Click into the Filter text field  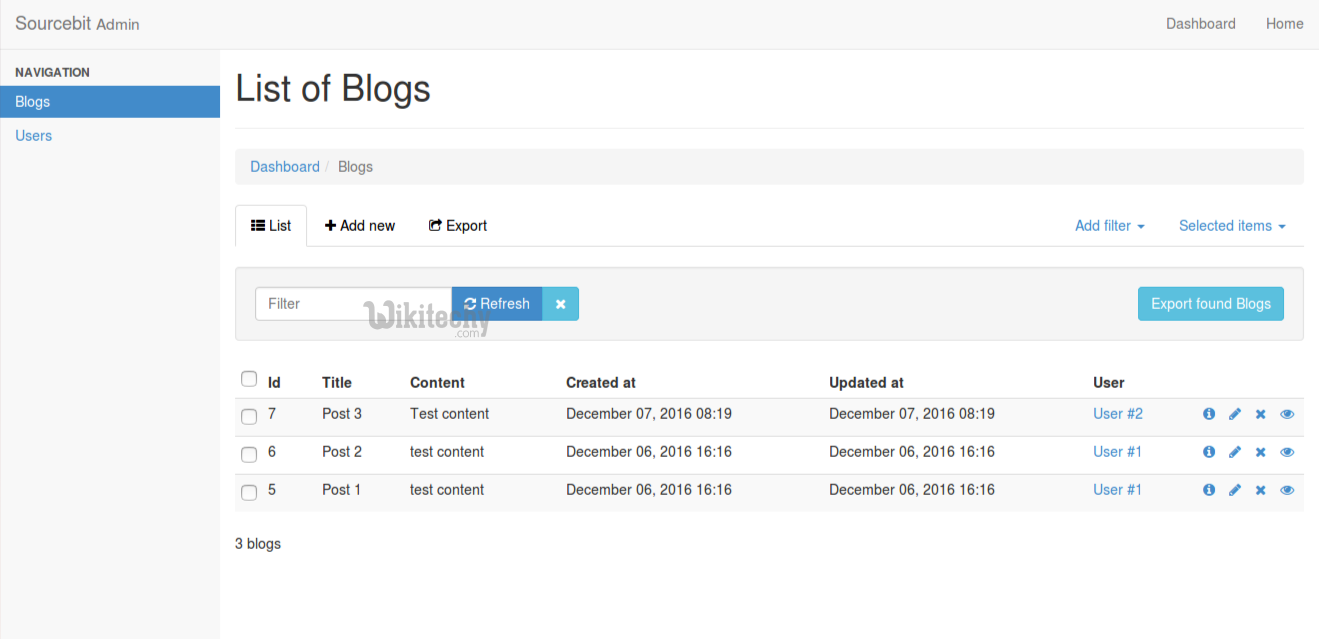click(x=352, y=304)
